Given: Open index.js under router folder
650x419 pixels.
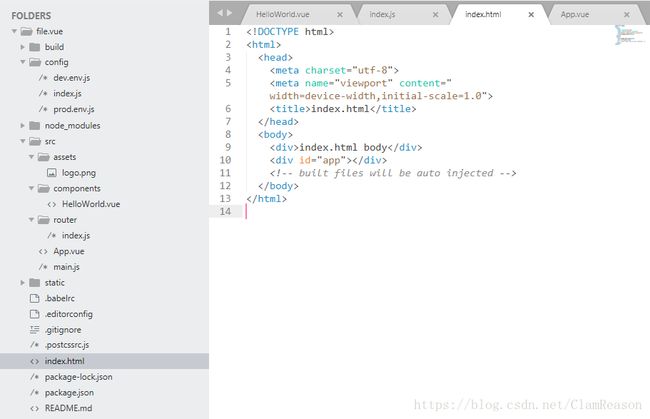Looking at the screenshot, I should coord(76,235).
